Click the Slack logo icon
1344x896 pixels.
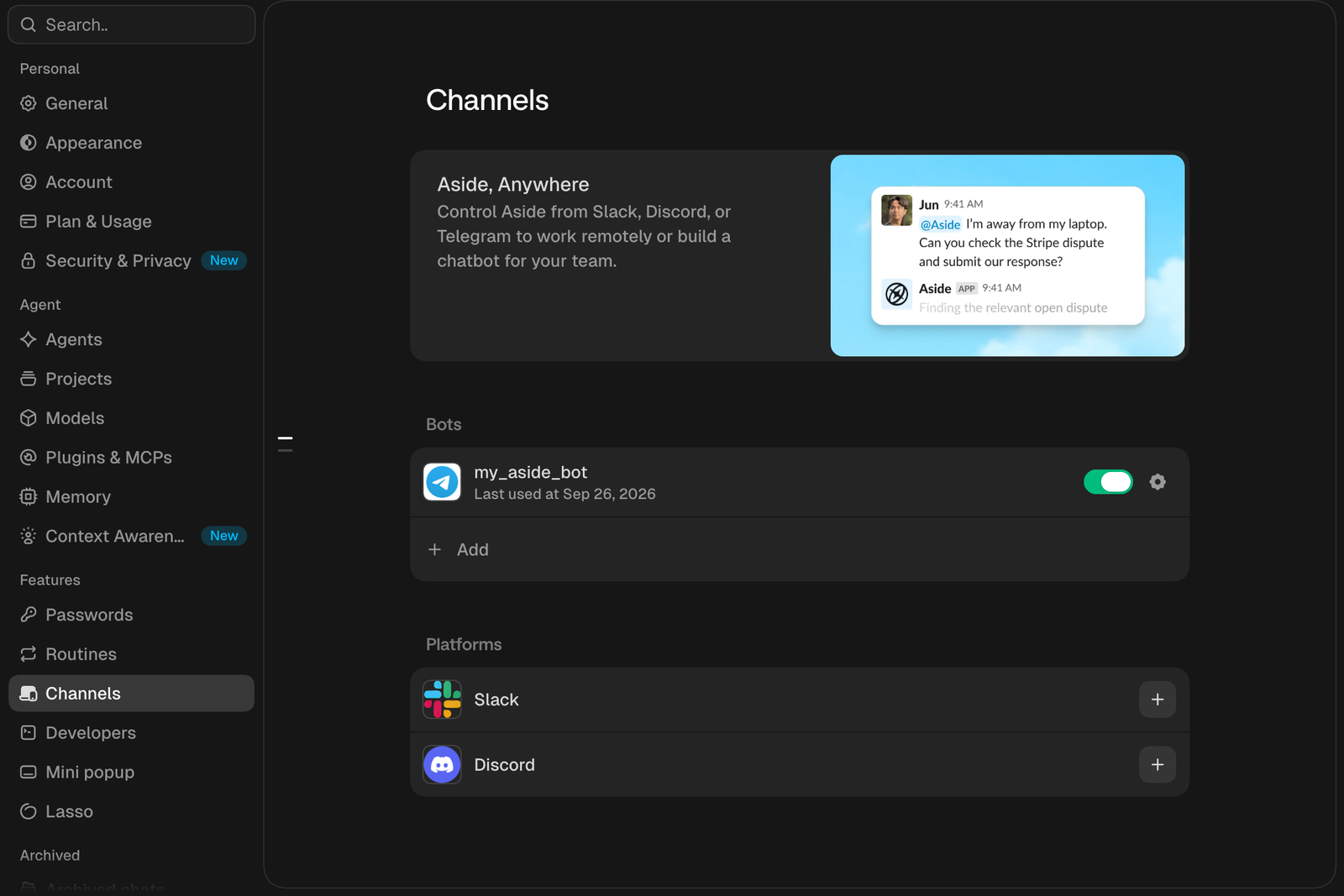pos(442,700)
